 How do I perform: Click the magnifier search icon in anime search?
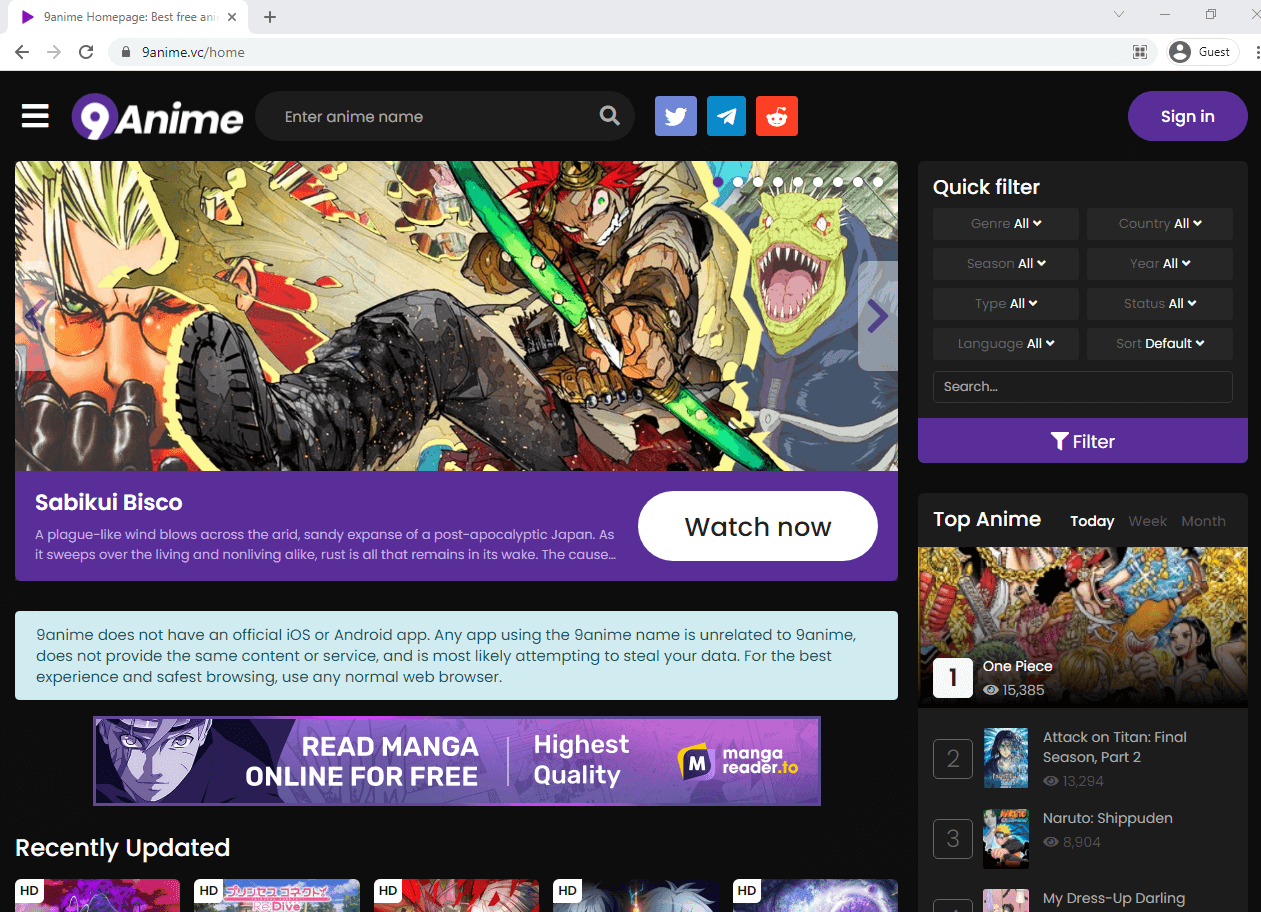609,116
